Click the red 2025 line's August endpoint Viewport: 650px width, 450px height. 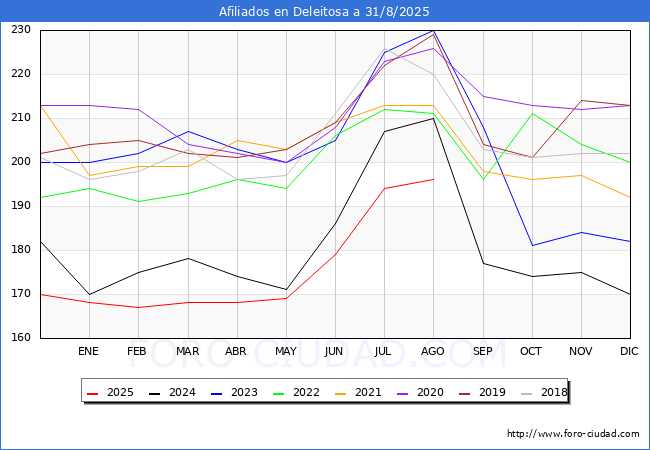coord(434,179)
